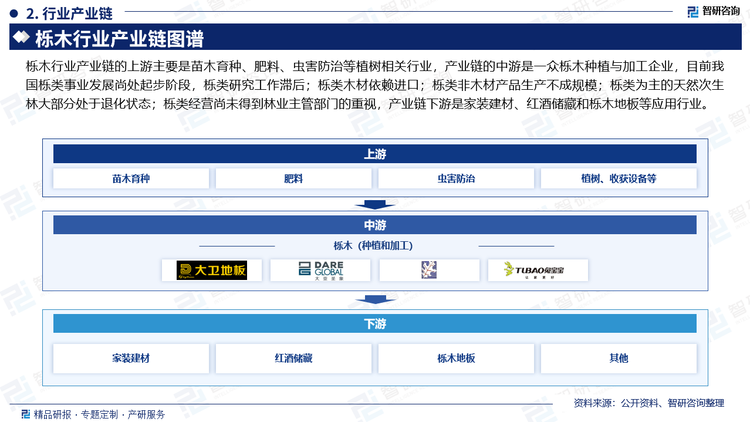Click the 下游 header bar
Screen dimensions: 750x422
pos(375,324)
